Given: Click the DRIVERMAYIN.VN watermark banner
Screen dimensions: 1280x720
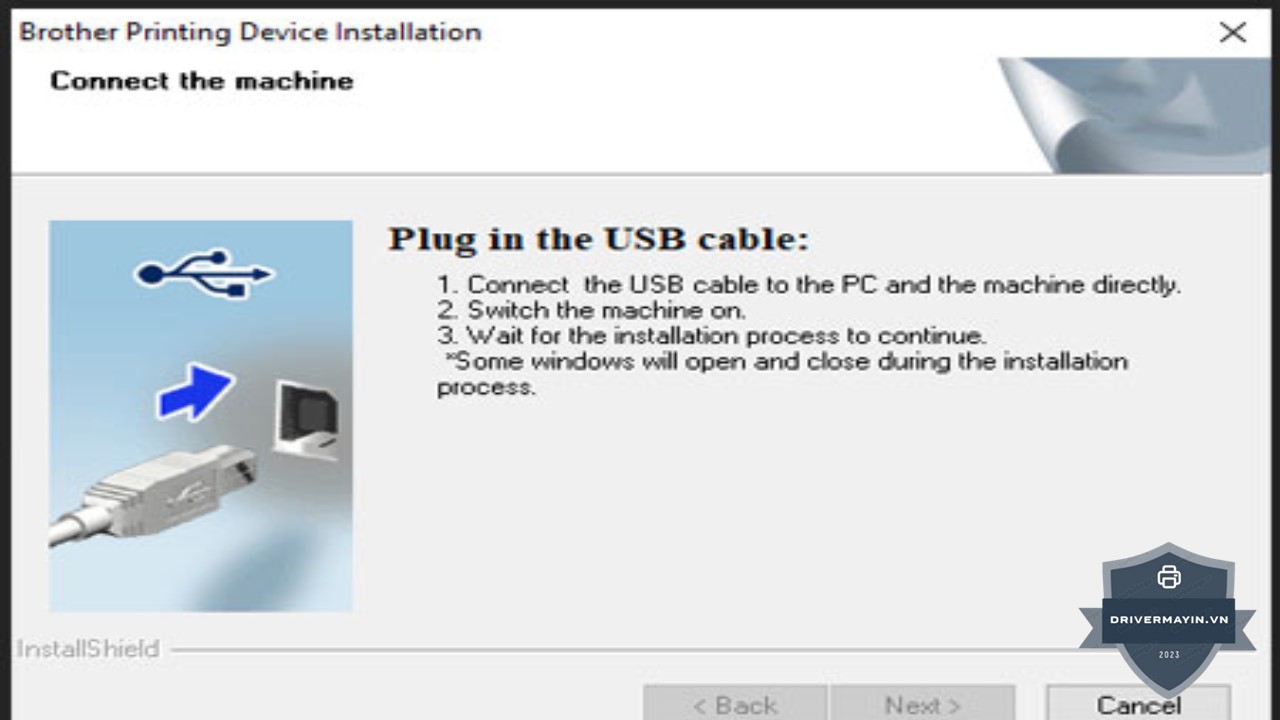Looking at the screenshot, I should point(1168,619).
